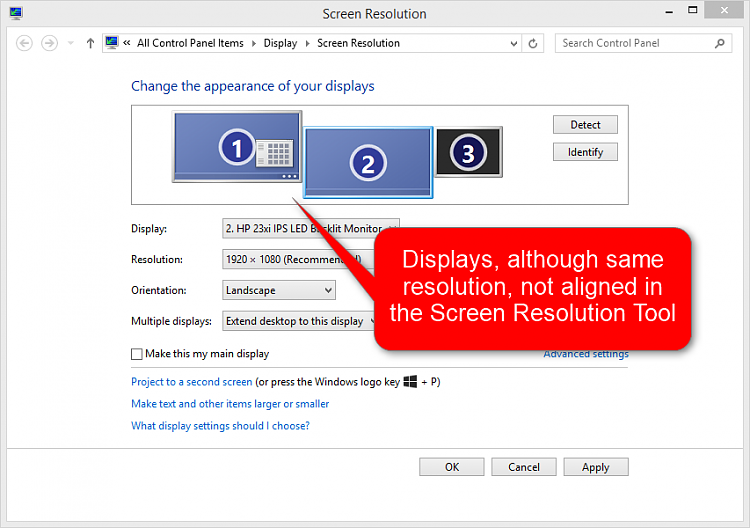Expand arrow after All Control Panel Items
This screenshot has width=750, height=528.
pos(254,44)
